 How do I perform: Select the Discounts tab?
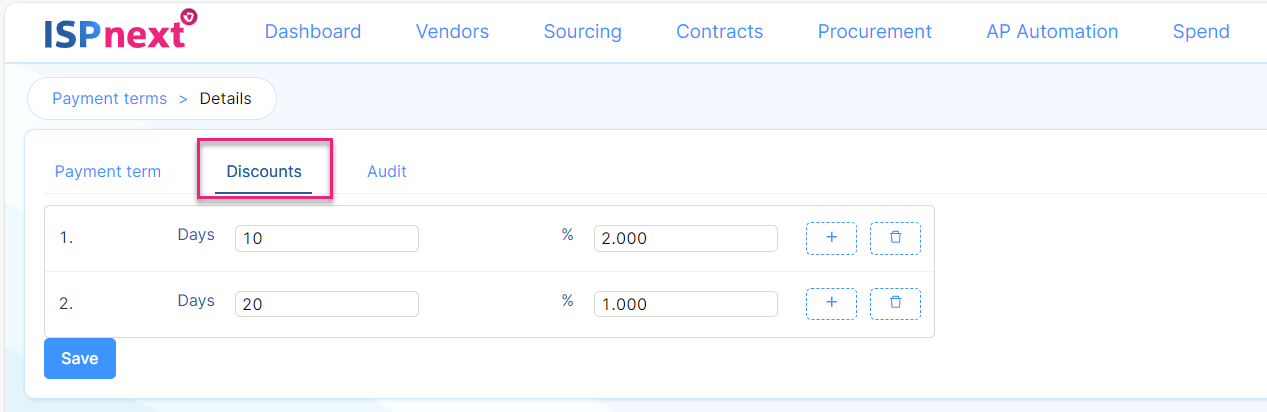[x=264, y=171]
